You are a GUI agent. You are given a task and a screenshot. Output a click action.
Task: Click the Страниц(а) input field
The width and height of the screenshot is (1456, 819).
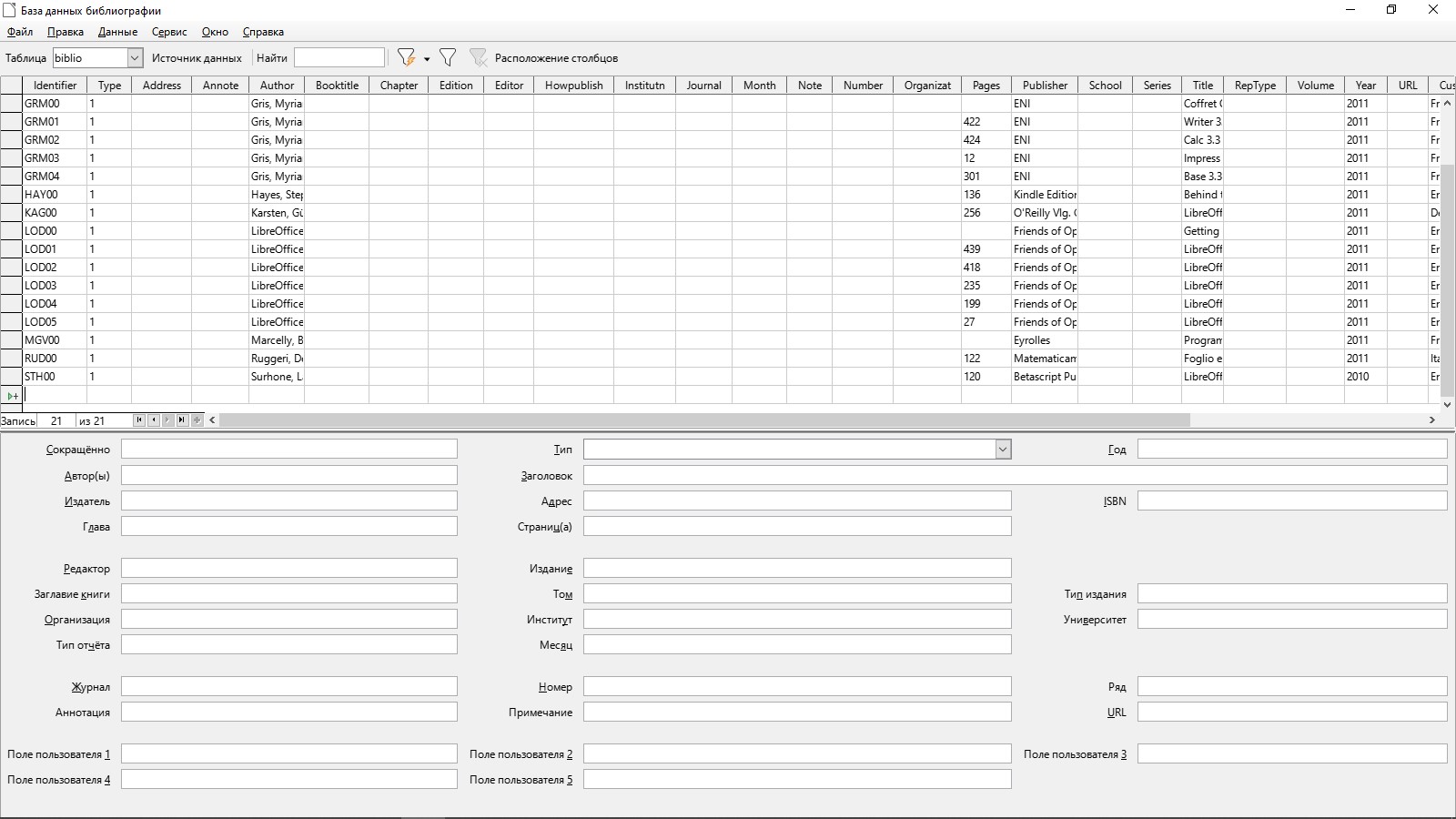click(x=797, y=526)
